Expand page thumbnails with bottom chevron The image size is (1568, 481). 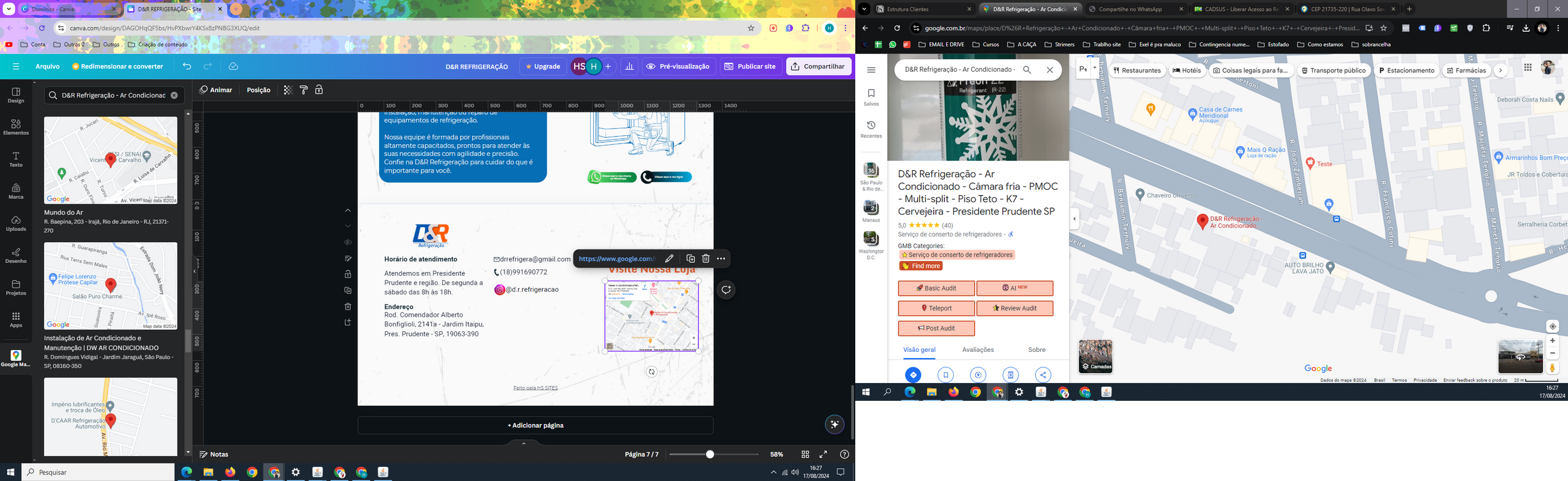tap(523, 443)
